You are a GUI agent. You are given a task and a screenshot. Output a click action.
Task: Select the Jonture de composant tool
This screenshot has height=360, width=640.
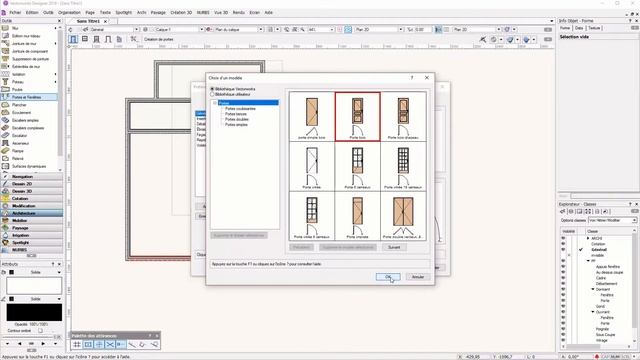tap(29, 51)
